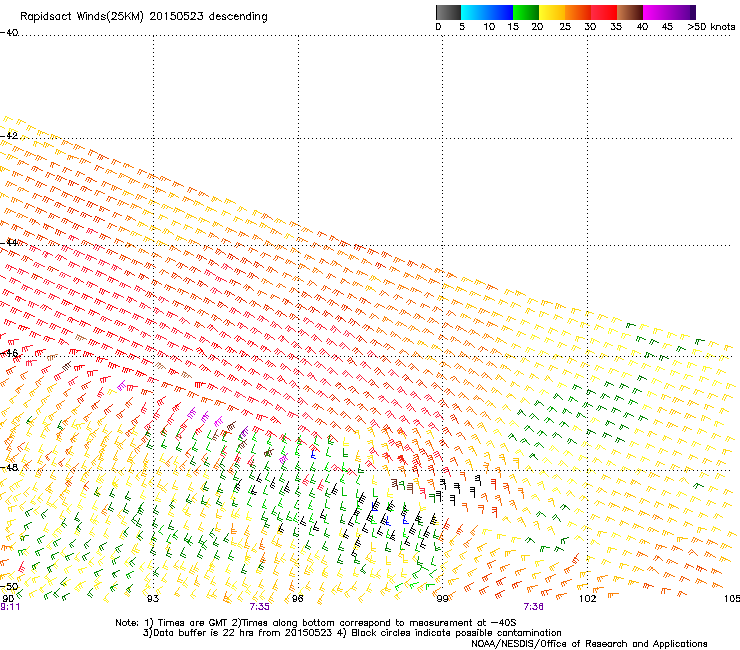This screenshot has width=740, height=650.
Task: Click the cyan-blue 5-15 knots legend segment
Action: [487, 12]
